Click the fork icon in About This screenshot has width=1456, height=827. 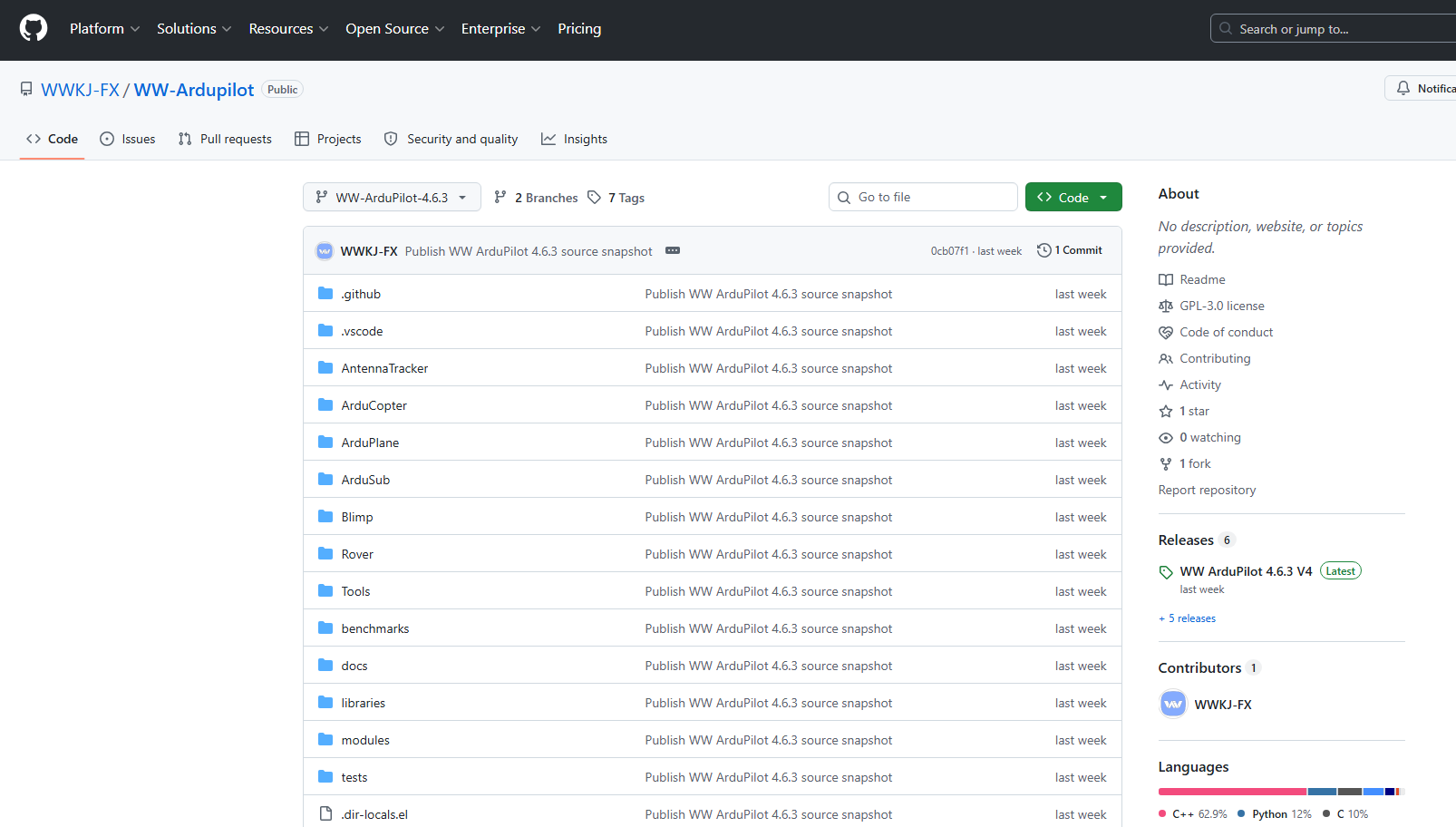[x=1166, y=464]
